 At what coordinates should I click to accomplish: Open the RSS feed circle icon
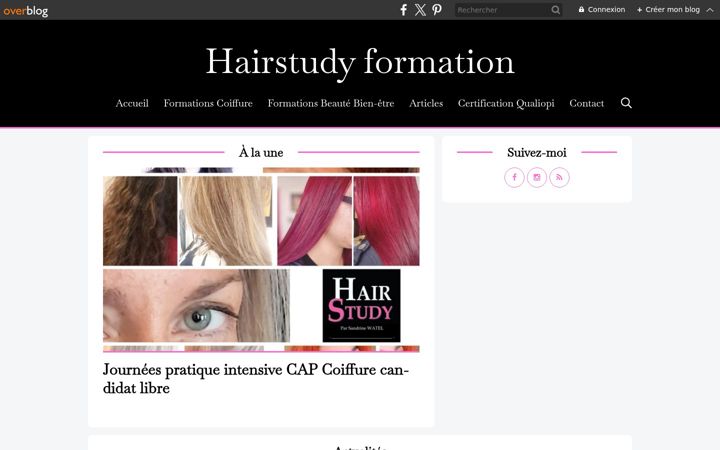[x=559, y=177]
